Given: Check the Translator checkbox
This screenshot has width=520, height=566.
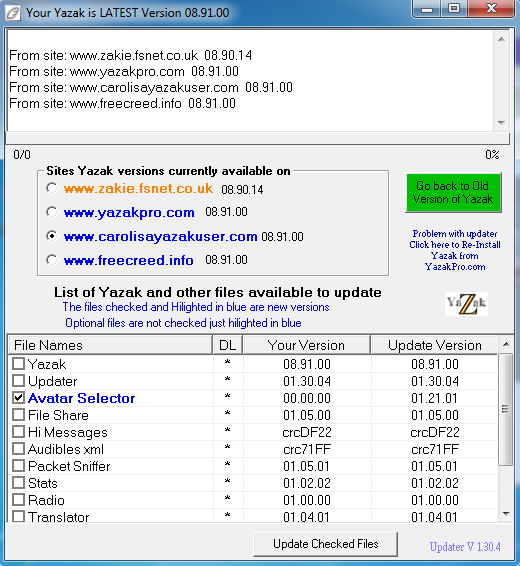Looking at the screenshot, I should click(18, 516).
